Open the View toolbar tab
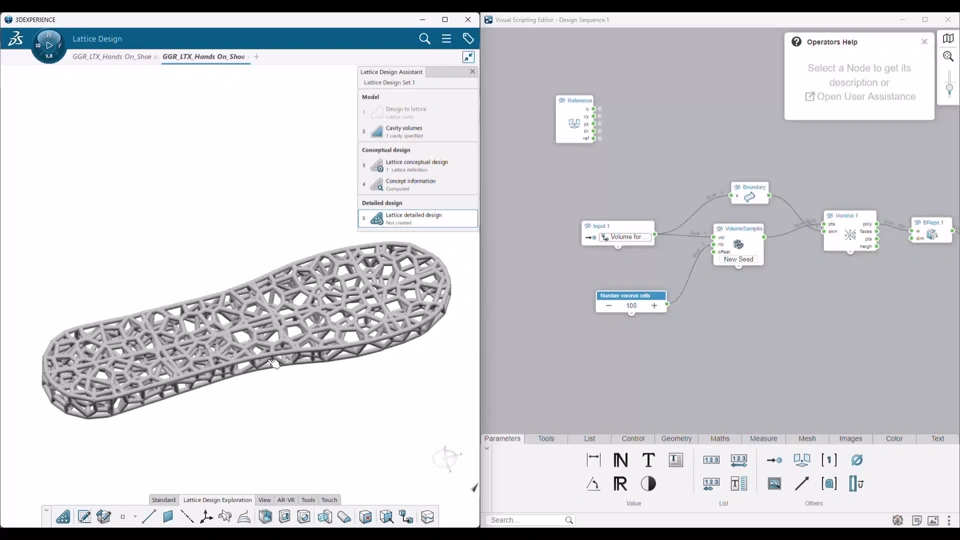 click(264, 500)
